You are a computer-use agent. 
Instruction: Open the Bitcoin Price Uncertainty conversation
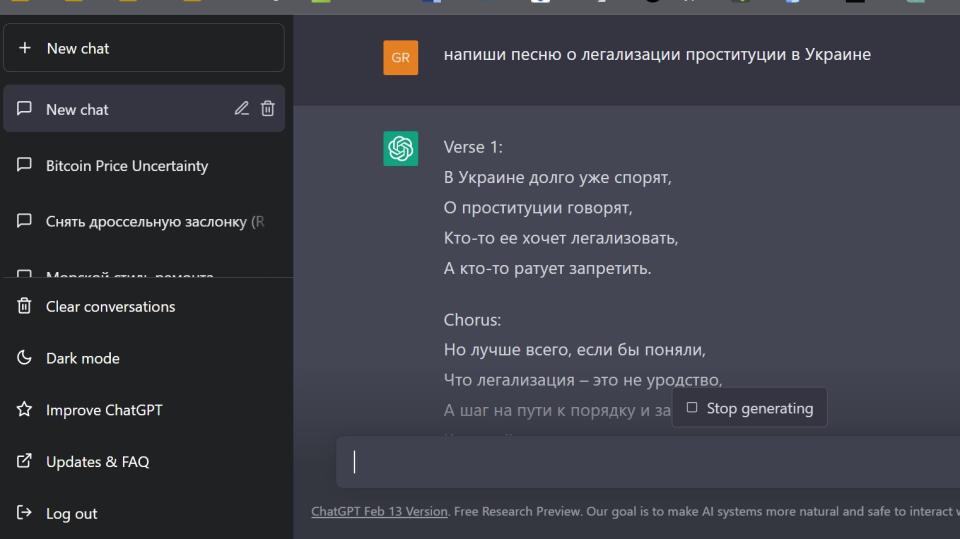pos(127,166)
